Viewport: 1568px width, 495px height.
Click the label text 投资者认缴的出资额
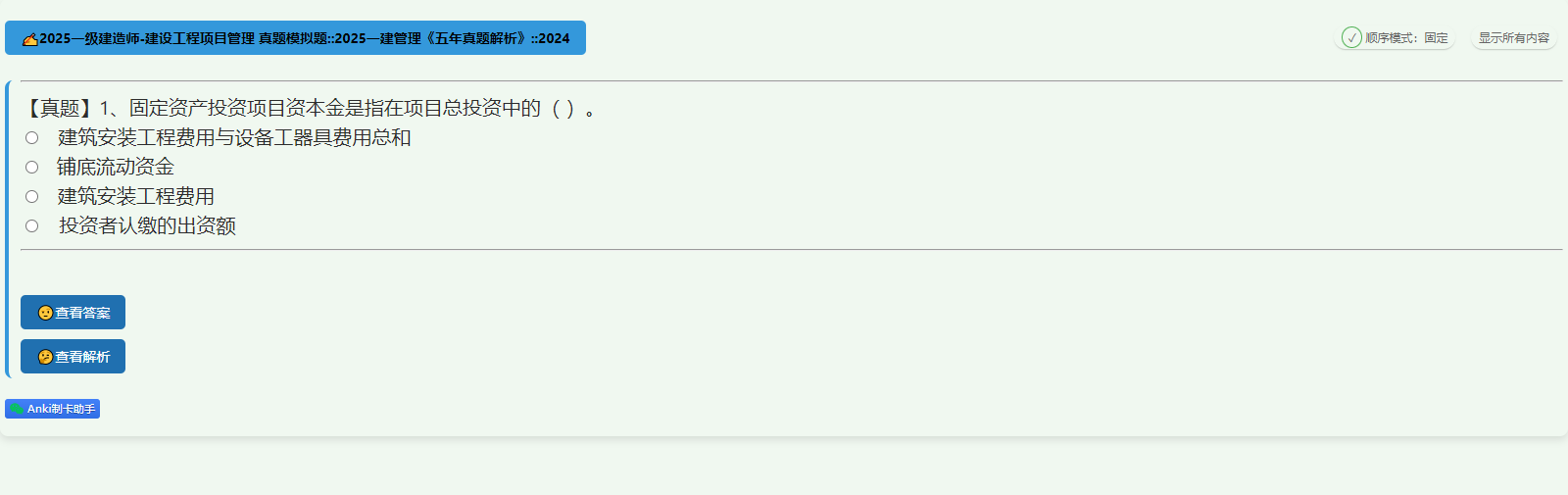[147, 226]
